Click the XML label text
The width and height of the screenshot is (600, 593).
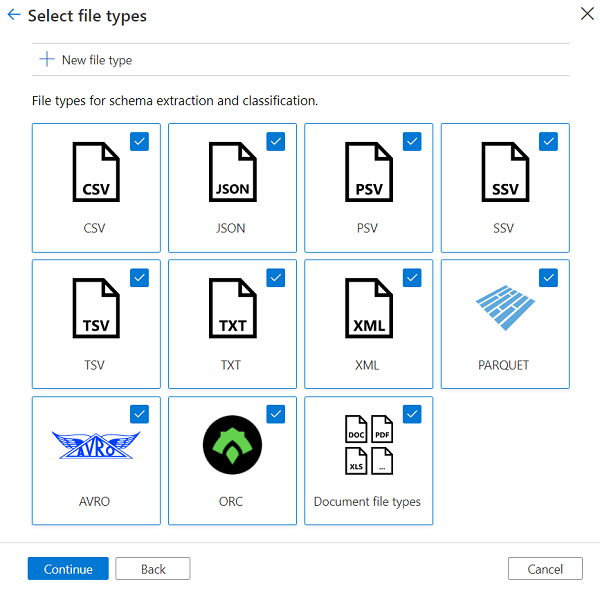coord(367,365)
